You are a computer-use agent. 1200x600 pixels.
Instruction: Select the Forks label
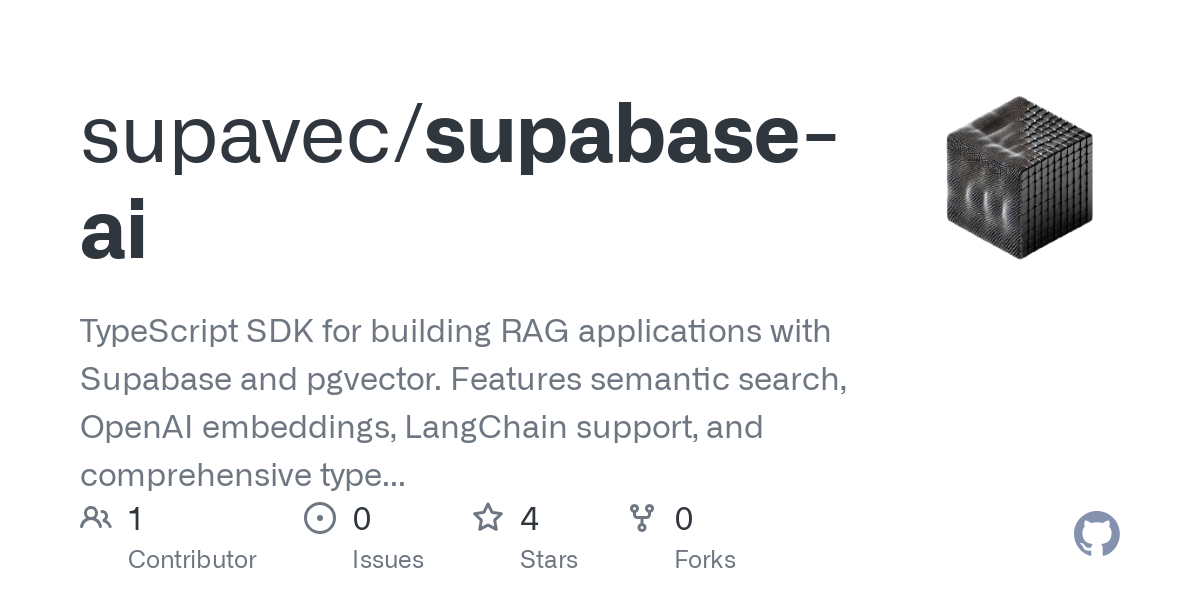(x=705, y=560)
